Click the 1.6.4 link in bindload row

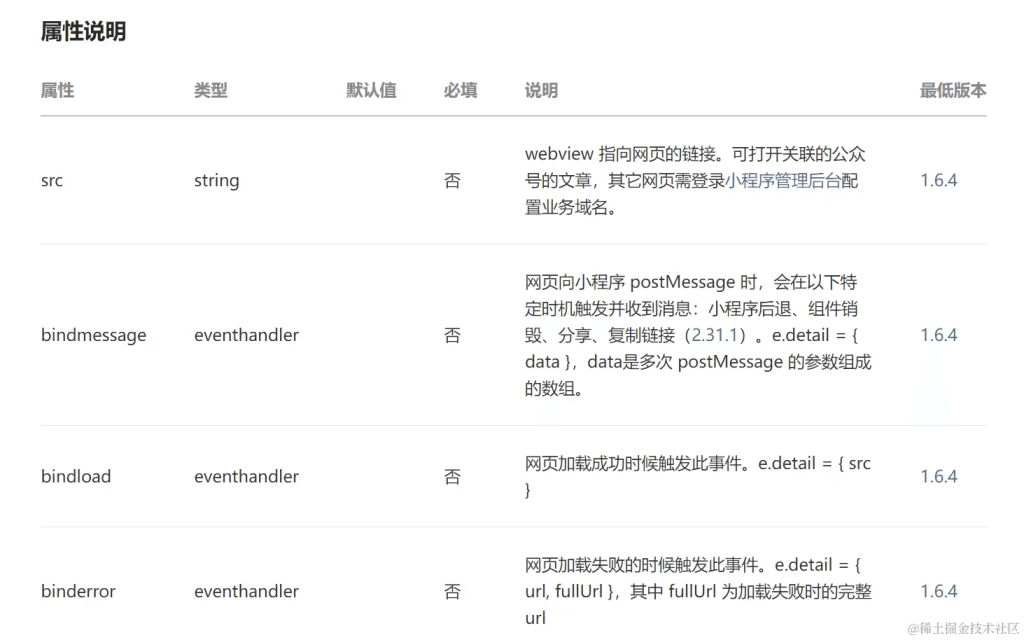click(937, 476)
